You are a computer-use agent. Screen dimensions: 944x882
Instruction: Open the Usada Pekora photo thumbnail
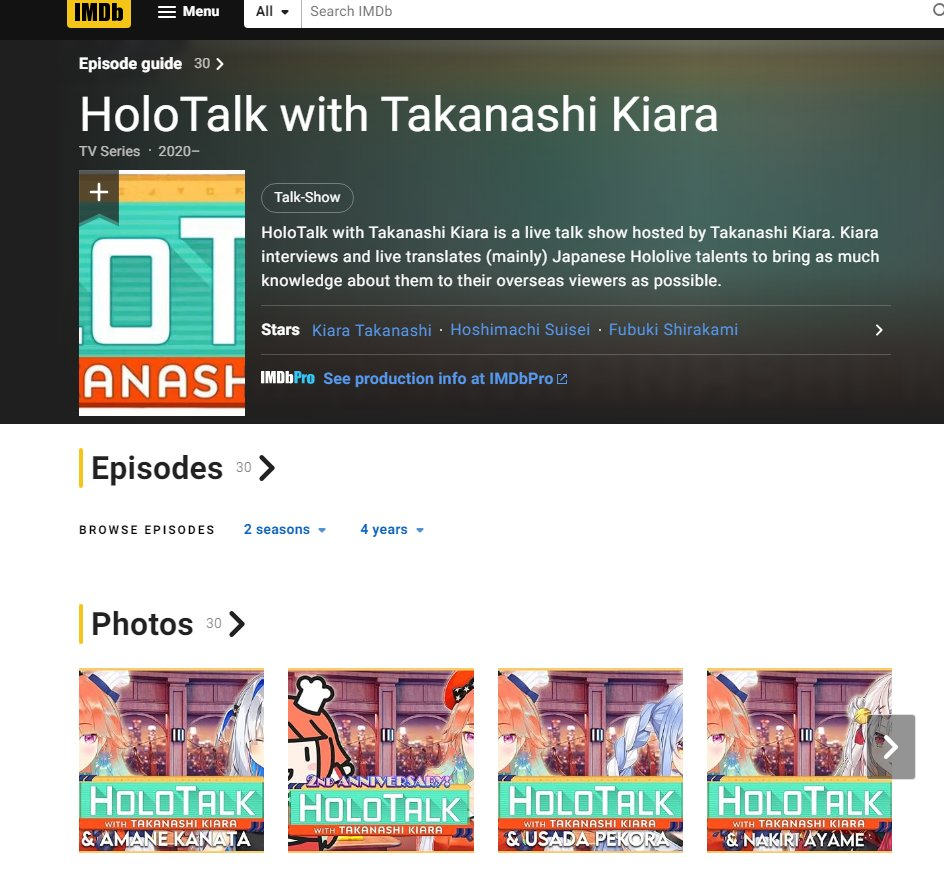click(x=591, y=760)
